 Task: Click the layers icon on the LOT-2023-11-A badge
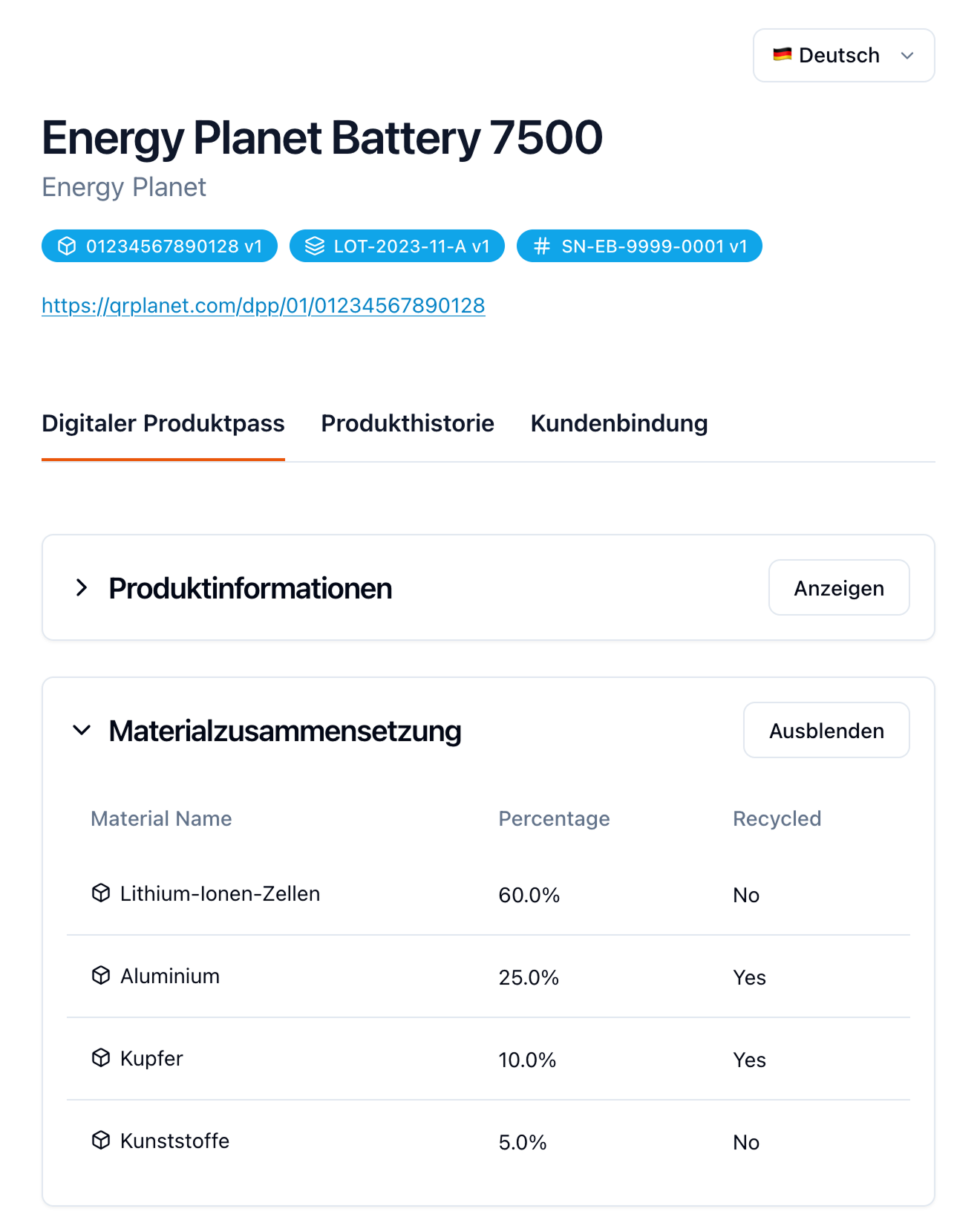pyautogui.click(x=315, y=246)
